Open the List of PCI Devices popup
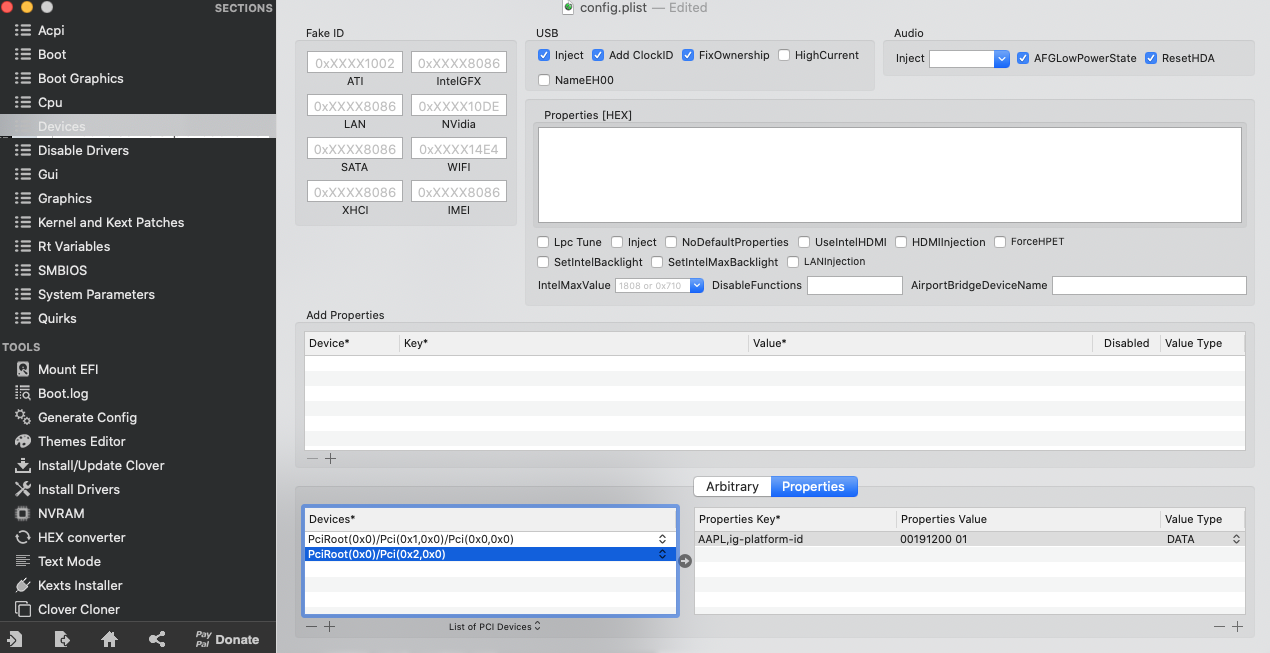Screen dimensions: 1270x653 coord(495,627)
